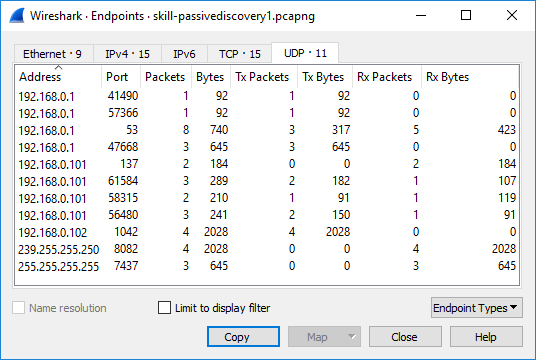536x360 pixels.
Task: Minimize the Endpoints window
Action: (421, 15)
